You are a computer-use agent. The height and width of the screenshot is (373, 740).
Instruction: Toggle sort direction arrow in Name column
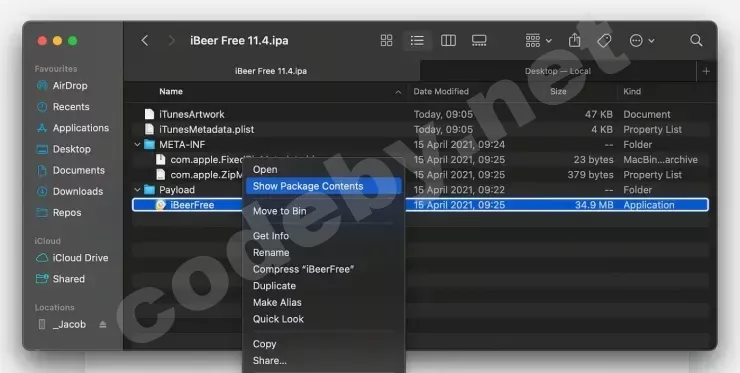click(x=398, y=92)
